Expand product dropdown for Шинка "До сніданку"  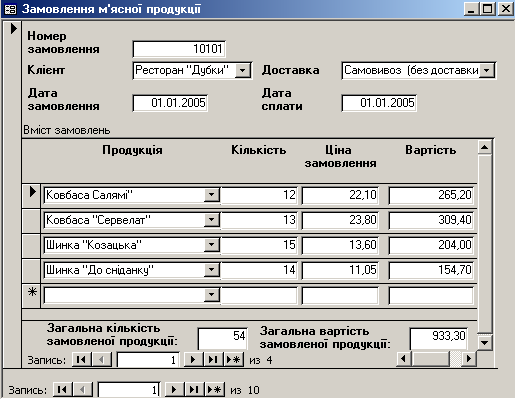coord(212,270)
